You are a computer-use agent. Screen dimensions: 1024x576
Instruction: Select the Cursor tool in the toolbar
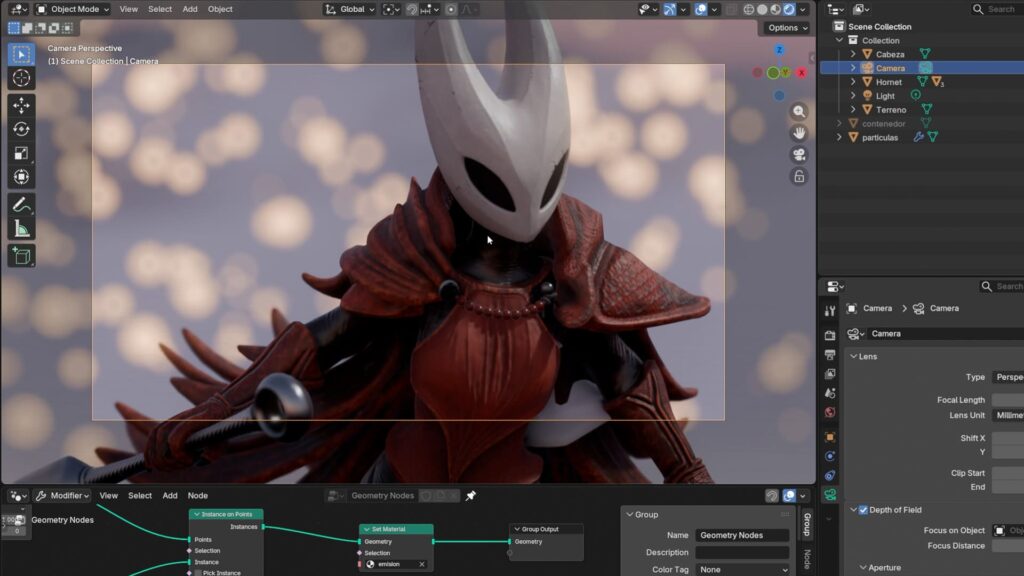[x=21, y=78]
